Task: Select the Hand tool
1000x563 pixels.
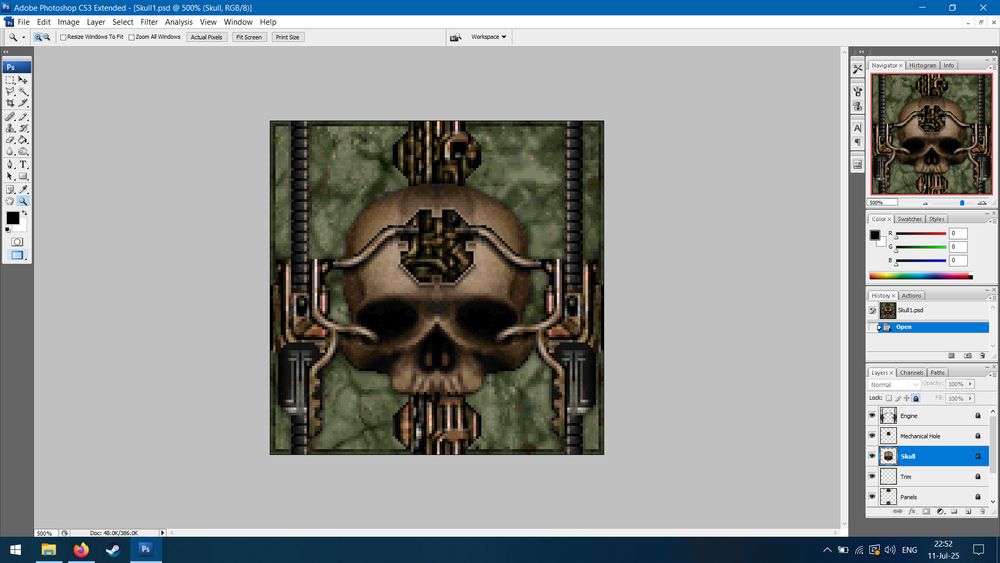Action: pyautogui.click(x=10, y=201)
